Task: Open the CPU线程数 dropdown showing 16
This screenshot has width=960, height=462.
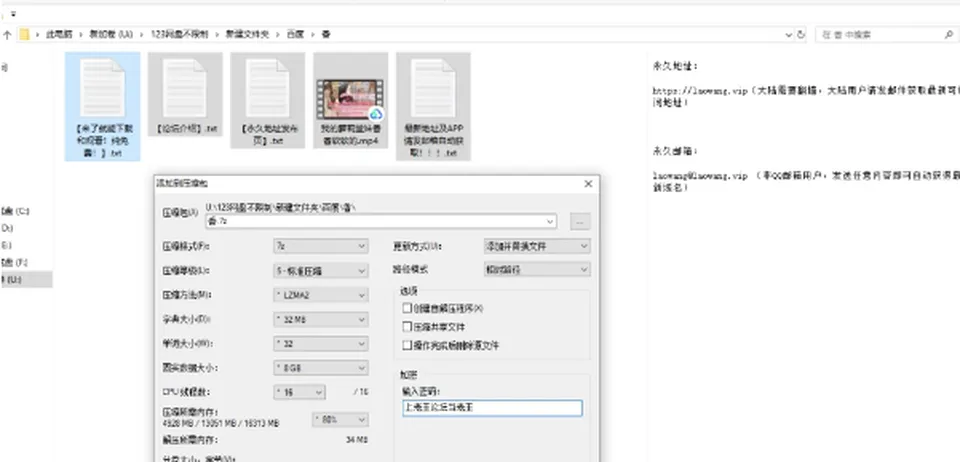Action: (299, 392)
